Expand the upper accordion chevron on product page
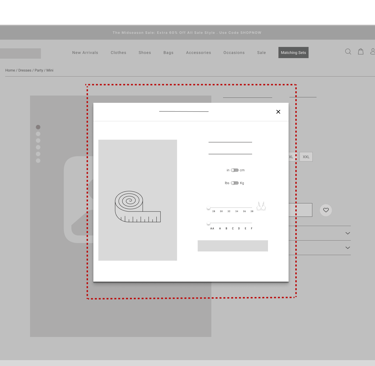The width and height of the screenshot is (375, 366). click(x=348, y=233)
